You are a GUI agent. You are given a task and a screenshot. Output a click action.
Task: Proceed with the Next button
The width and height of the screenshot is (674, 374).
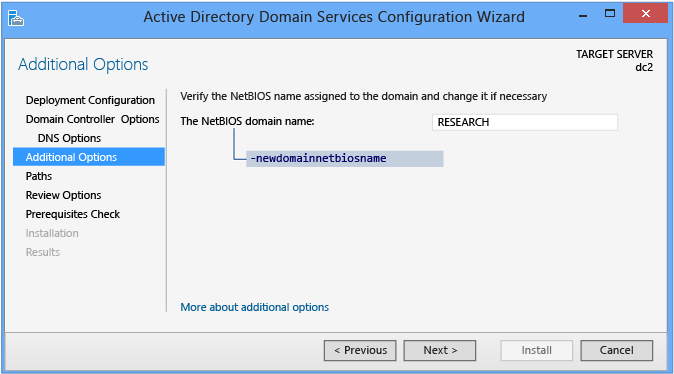(440, 350)
